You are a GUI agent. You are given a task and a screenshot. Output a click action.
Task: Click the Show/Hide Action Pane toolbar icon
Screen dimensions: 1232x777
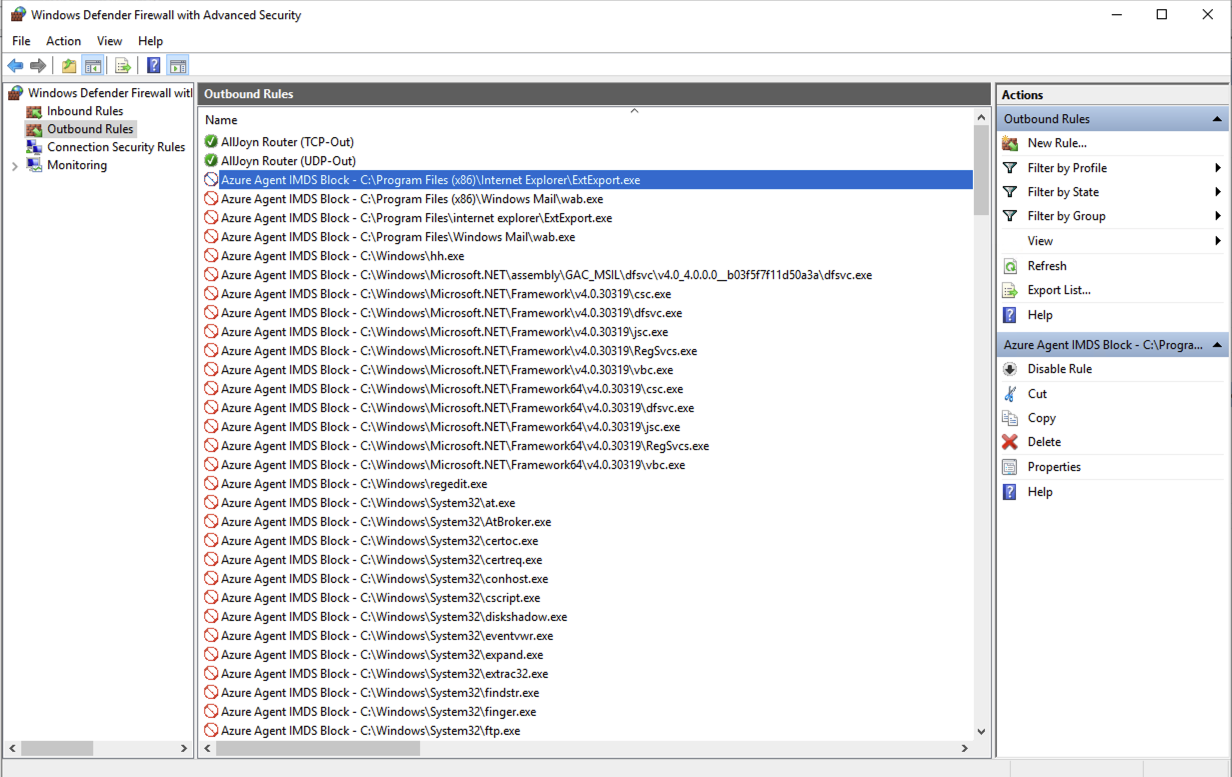[178, 65]
